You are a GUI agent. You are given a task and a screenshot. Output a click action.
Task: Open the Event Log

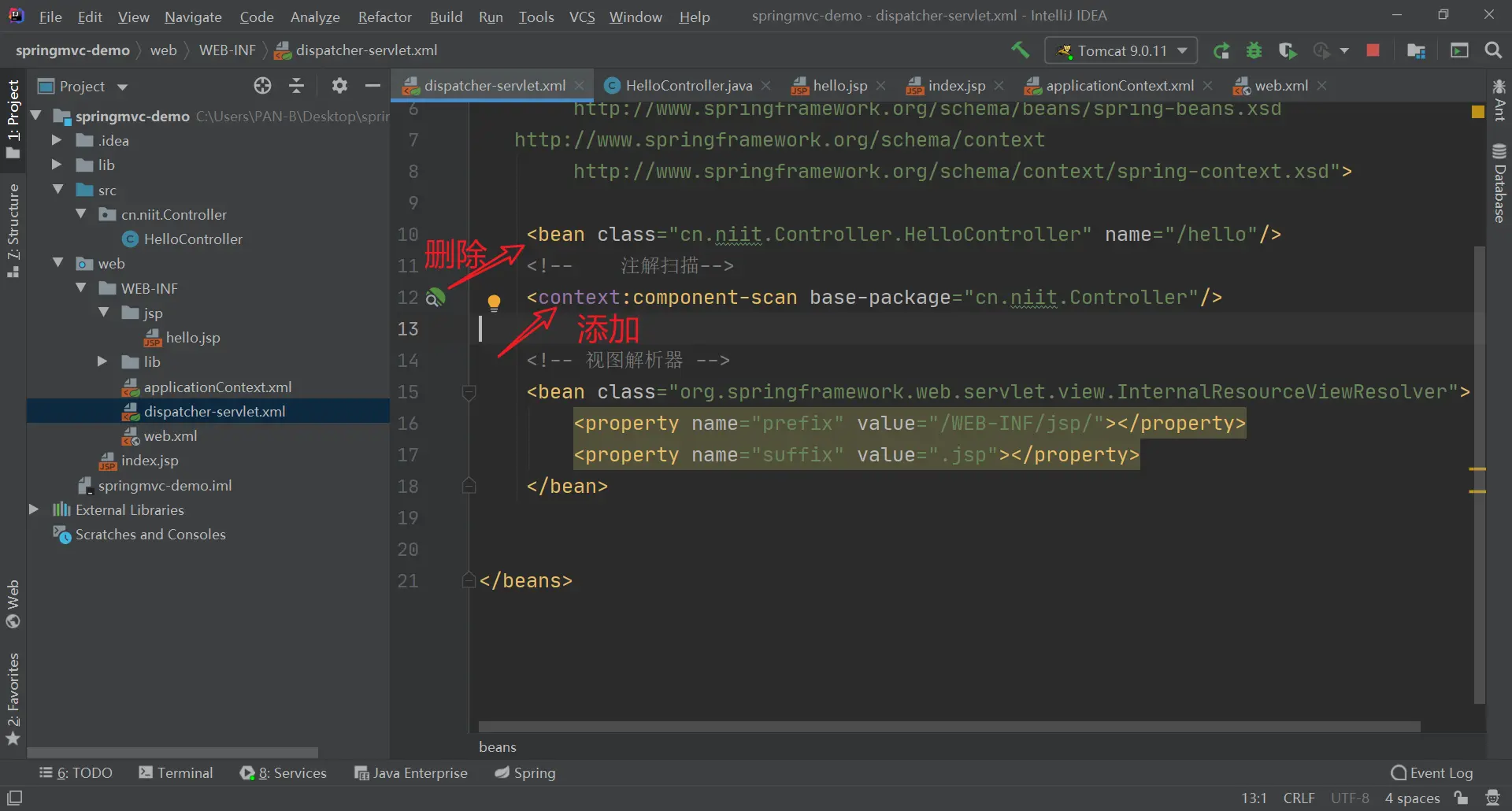pyautogui.click(x=1432, y=773)
